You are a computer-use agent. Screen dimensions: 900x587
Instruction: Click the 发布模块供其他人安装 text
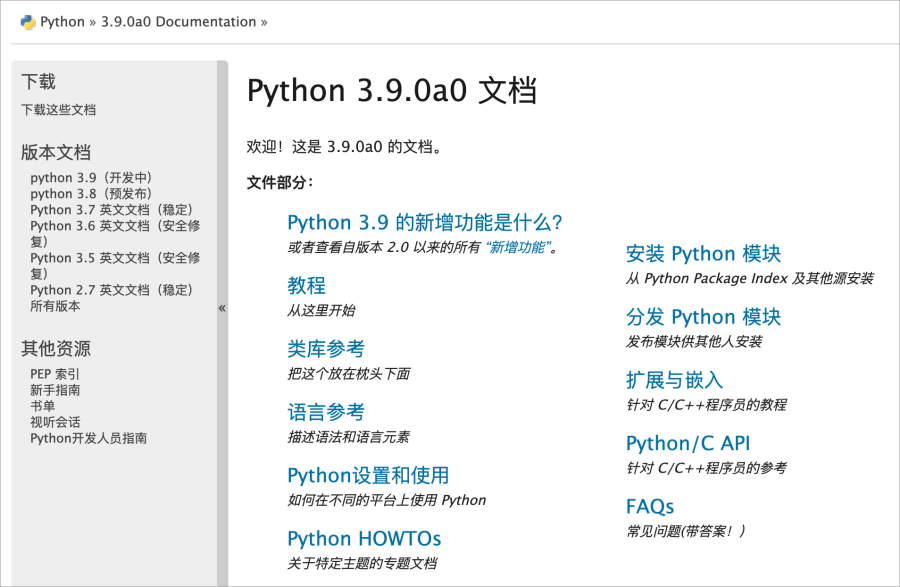[x=694, y=342]
